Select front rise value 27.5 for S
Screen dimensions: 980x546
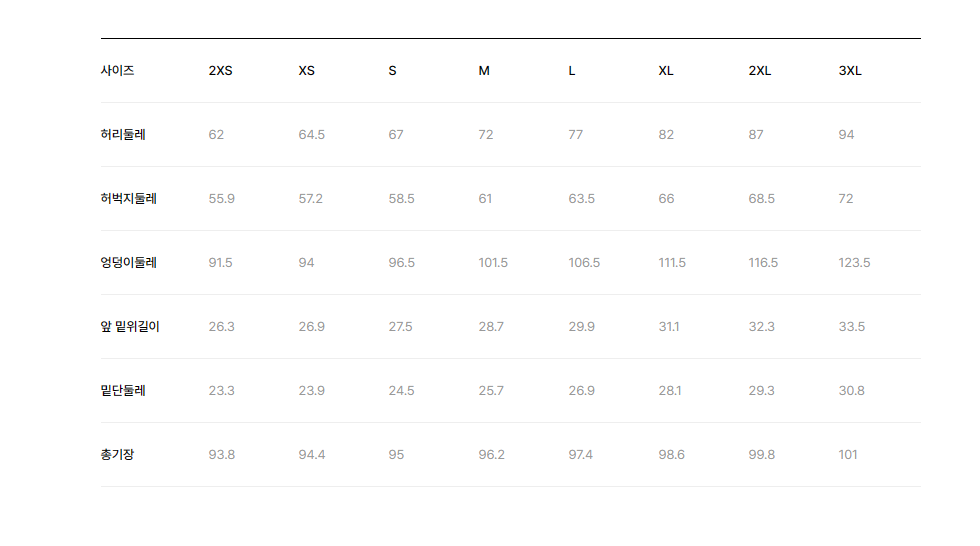[x=400, y=327]
